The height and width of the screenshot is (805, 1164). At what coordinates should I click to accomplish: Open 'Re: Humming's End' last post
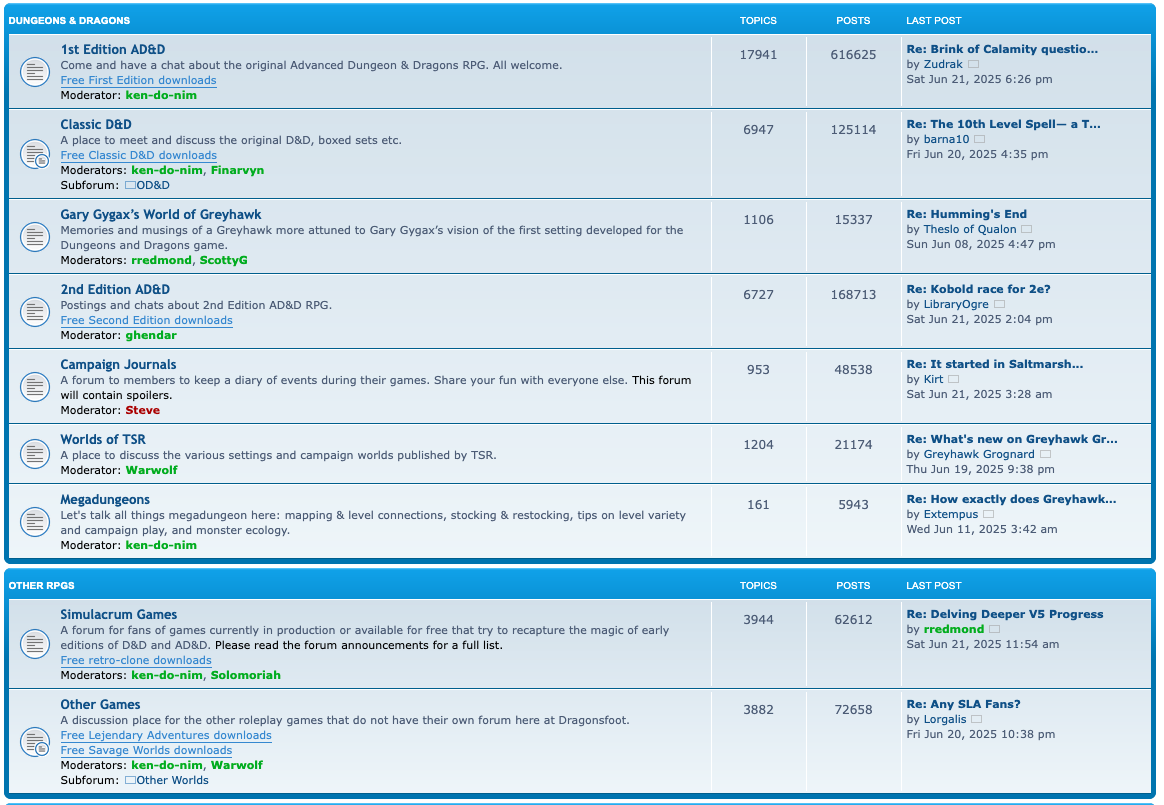pyautogui.click(x=967, y=214)
